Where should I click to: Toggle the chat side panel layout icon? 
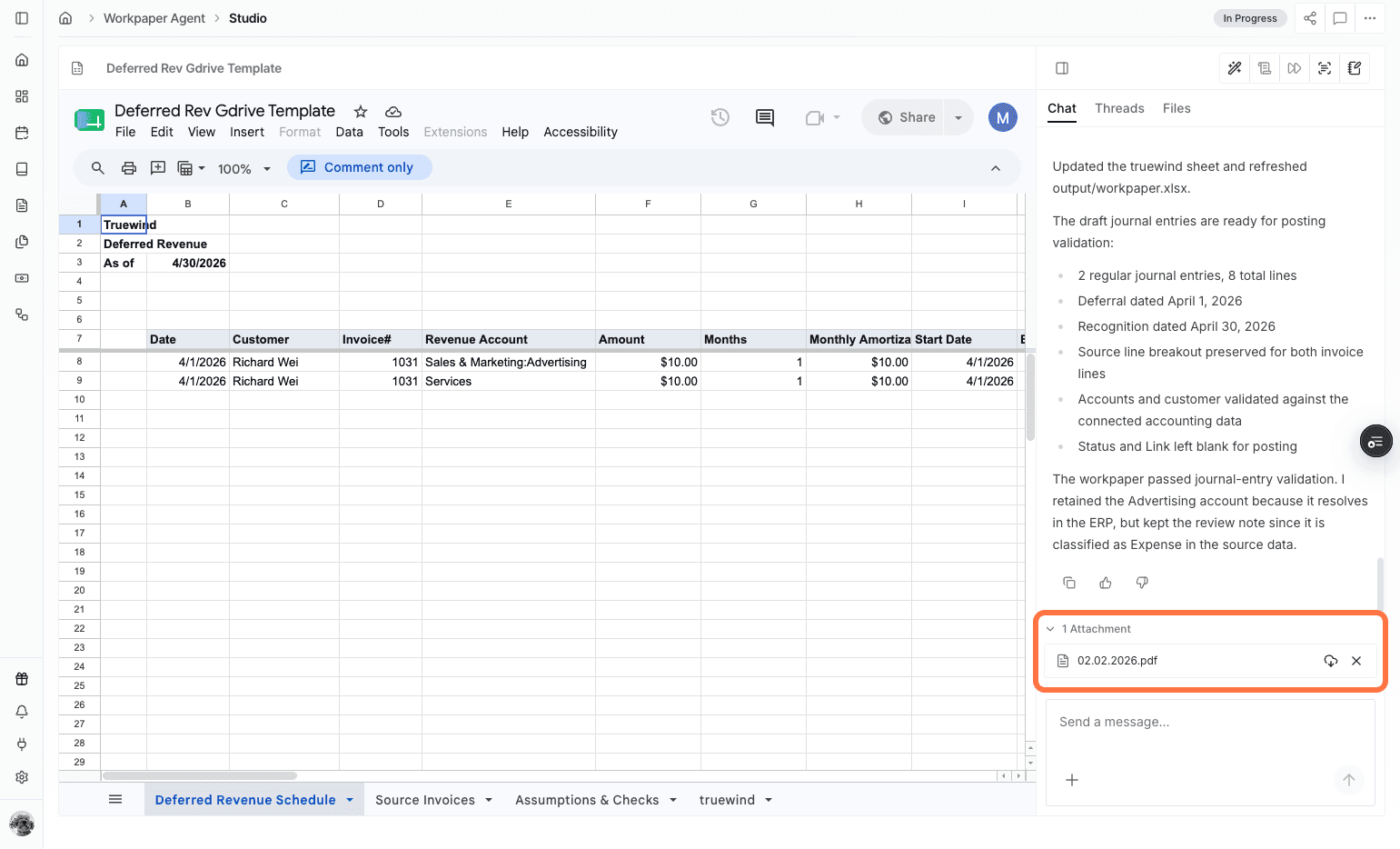(1062, 68)
